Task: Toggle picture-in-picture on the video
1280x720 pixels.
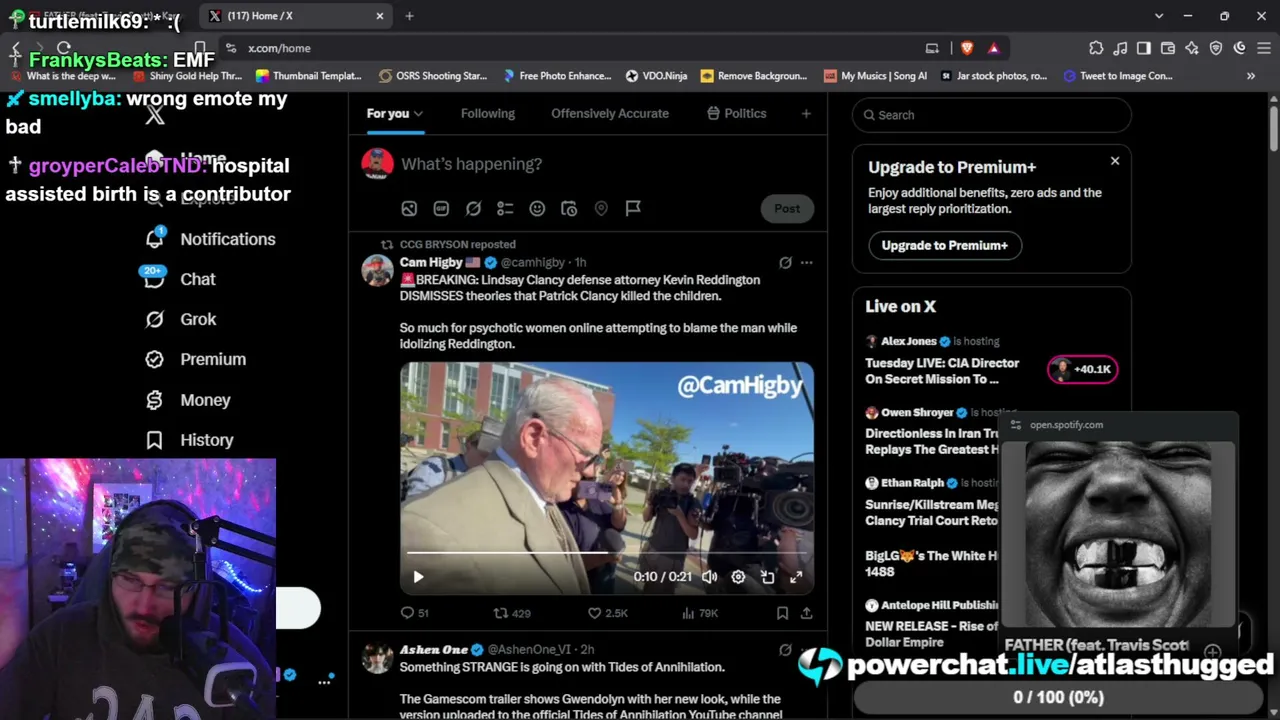Action: [767, 577]
